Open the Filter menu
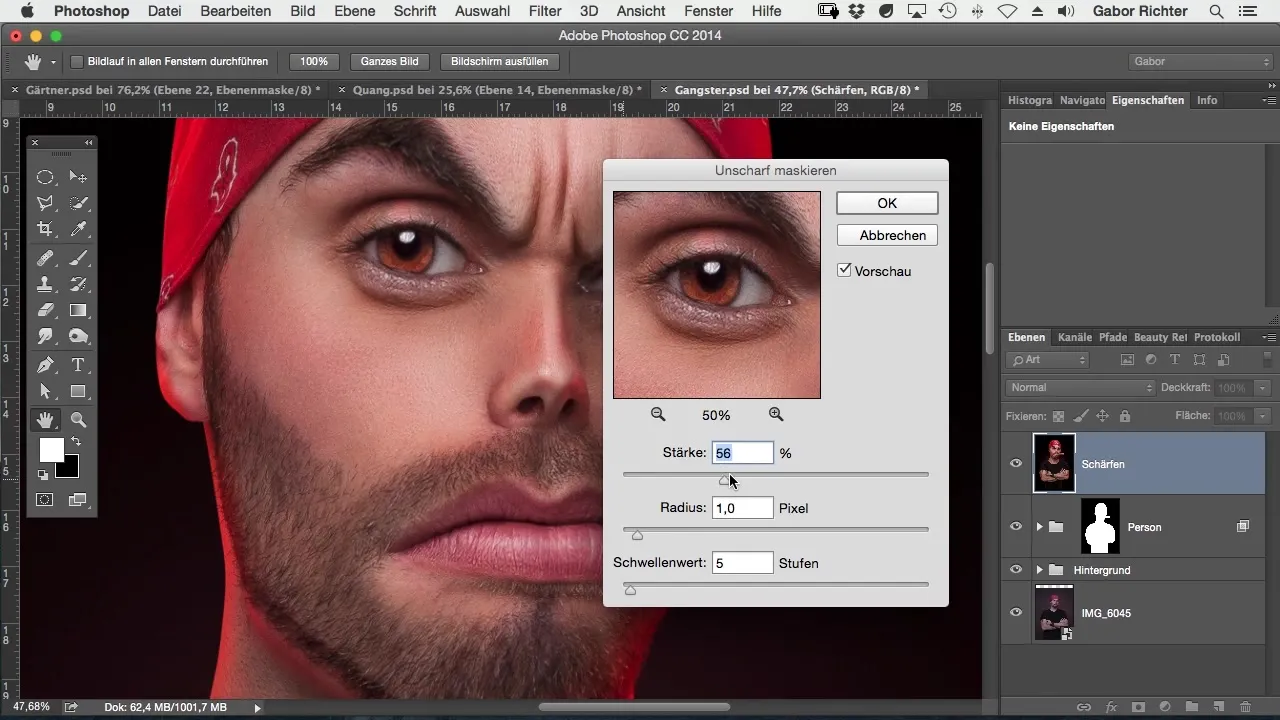The image size is (1280, 720). click(545, 11)
